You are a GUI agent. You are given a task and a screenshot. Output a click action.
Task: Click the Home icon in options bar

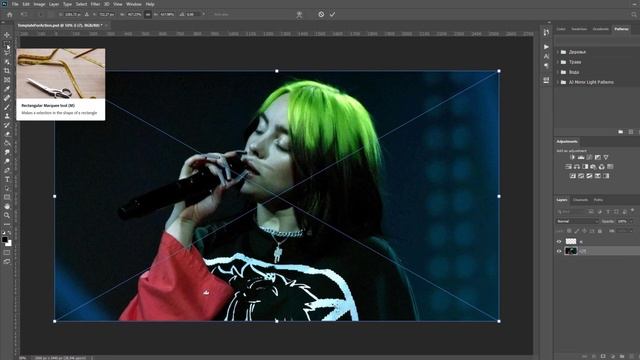click(x=10, y=14)
